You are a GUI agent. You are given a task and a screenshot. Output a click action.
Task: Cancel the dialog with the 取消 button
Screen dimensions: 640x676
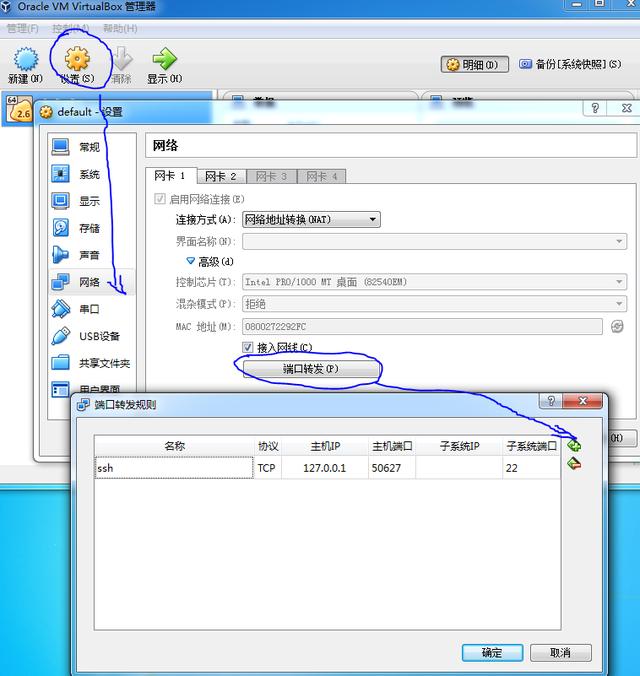pos(561,653)
